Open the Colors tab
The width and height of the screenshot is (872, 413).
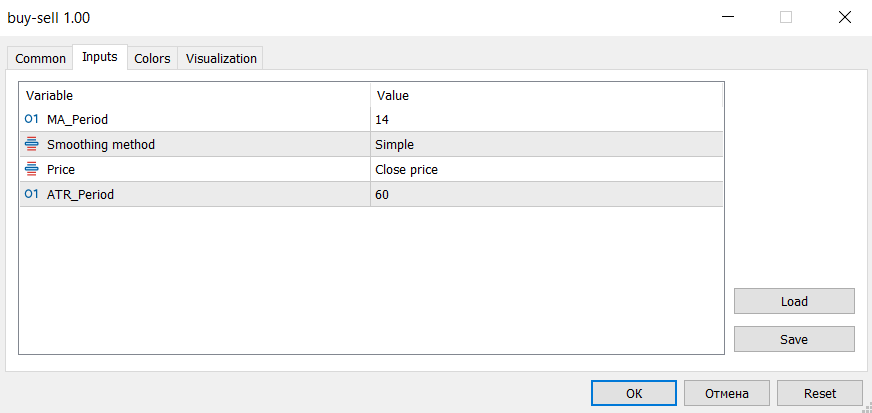(152, 59)
